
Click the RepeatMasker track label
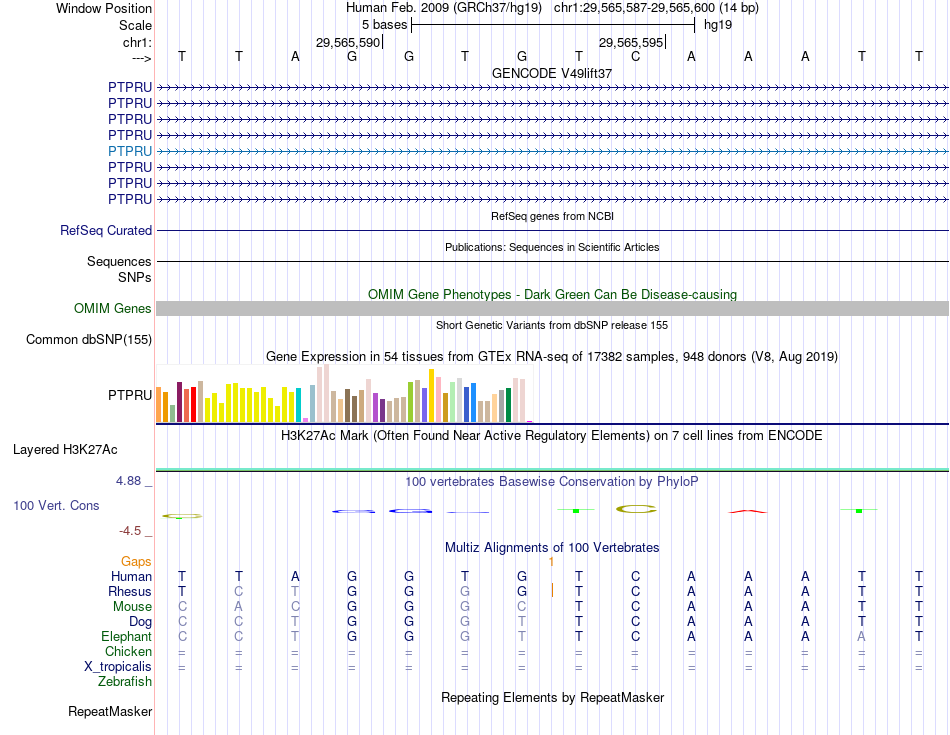pos(110,711)
